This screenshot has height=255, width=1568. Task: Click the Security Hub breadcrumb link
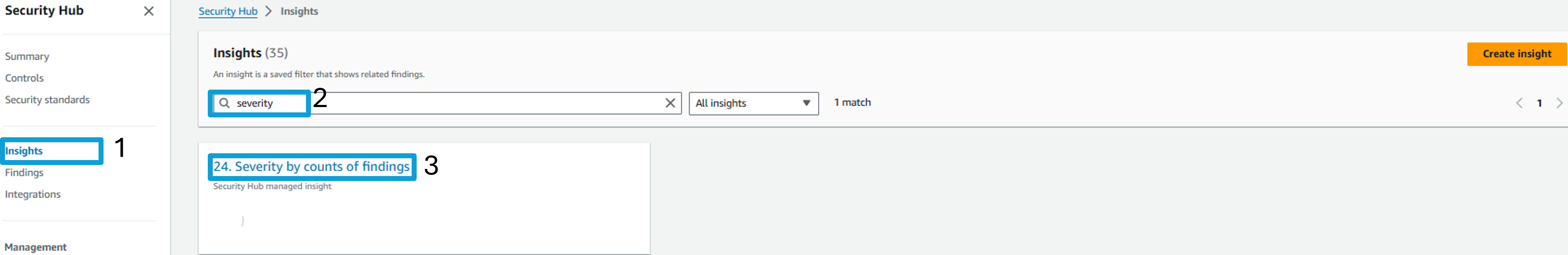pyautogui.click(x=228, y=11)
